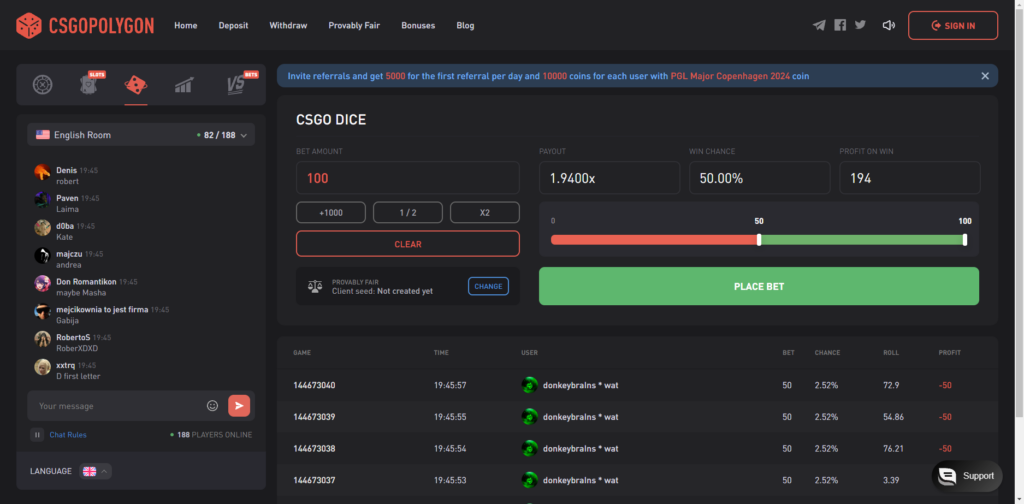This screenshot has height=504, width=1024.
Task: Mute site sound with speaker icon
Action: (888, 25)
